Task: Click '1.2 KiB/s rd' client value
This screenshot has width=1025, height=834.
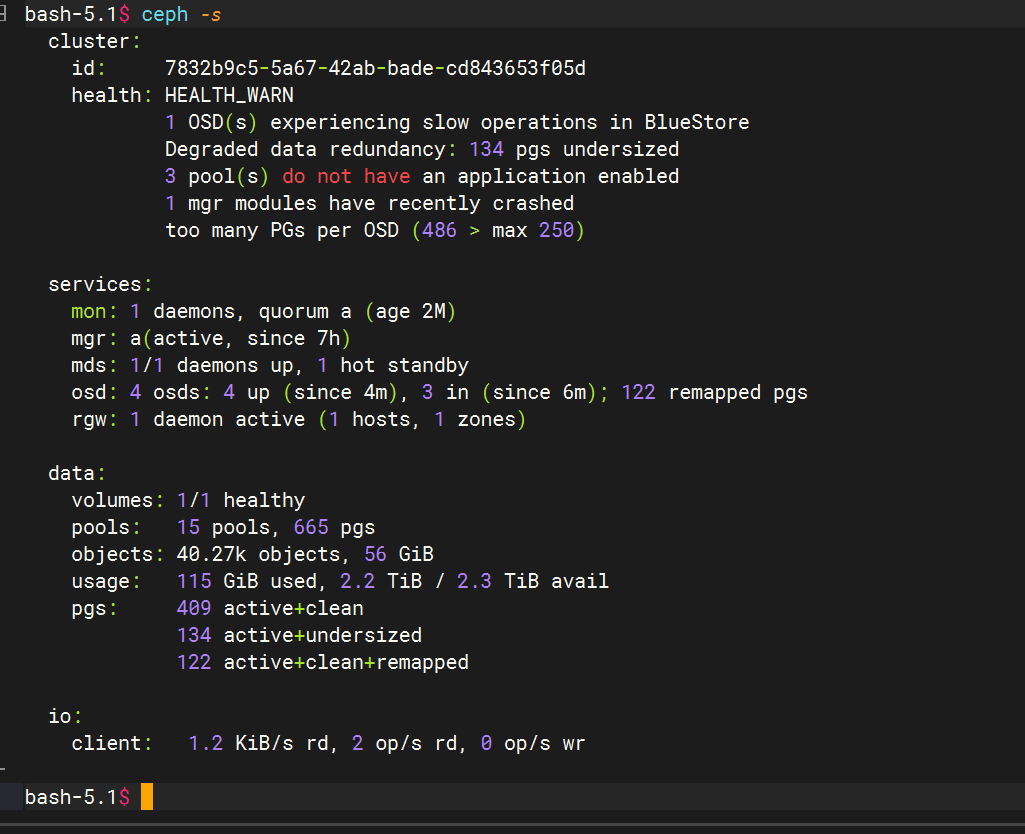Action: point(258,743)
